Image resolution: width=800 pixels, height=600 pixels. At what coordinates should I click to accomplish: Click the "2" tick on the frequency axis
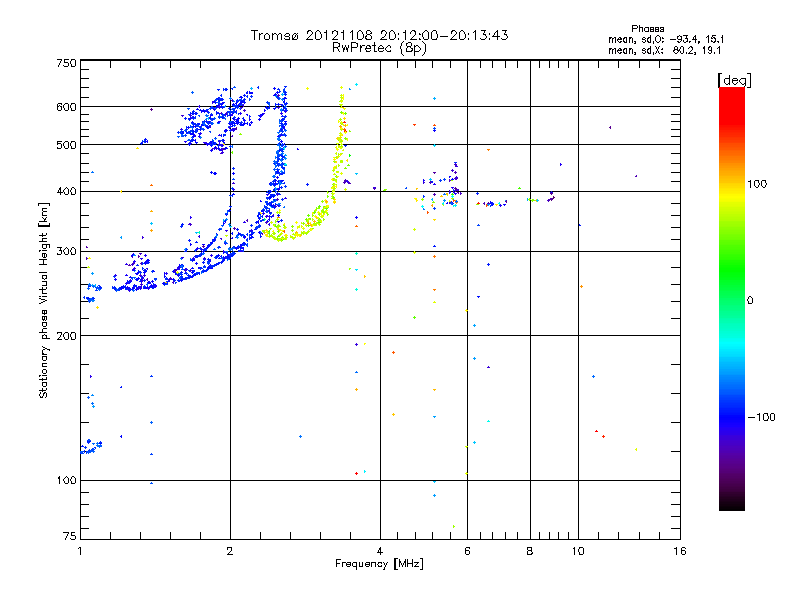230,551
